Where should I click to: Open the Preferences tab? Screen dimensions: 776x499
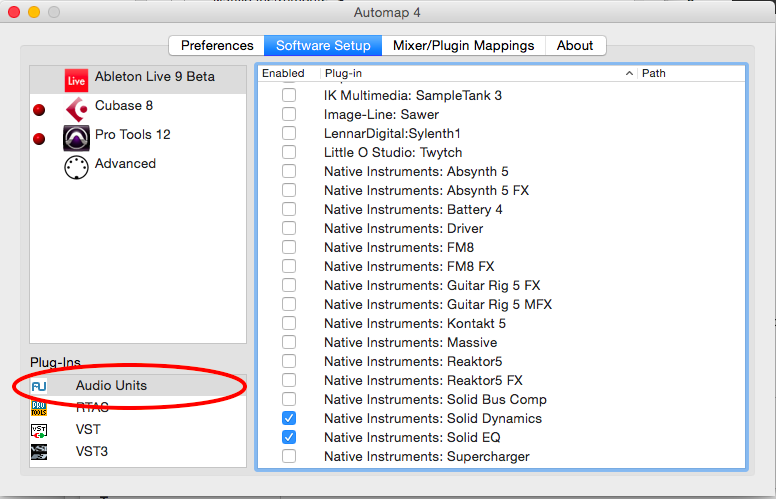coord(217,46)
